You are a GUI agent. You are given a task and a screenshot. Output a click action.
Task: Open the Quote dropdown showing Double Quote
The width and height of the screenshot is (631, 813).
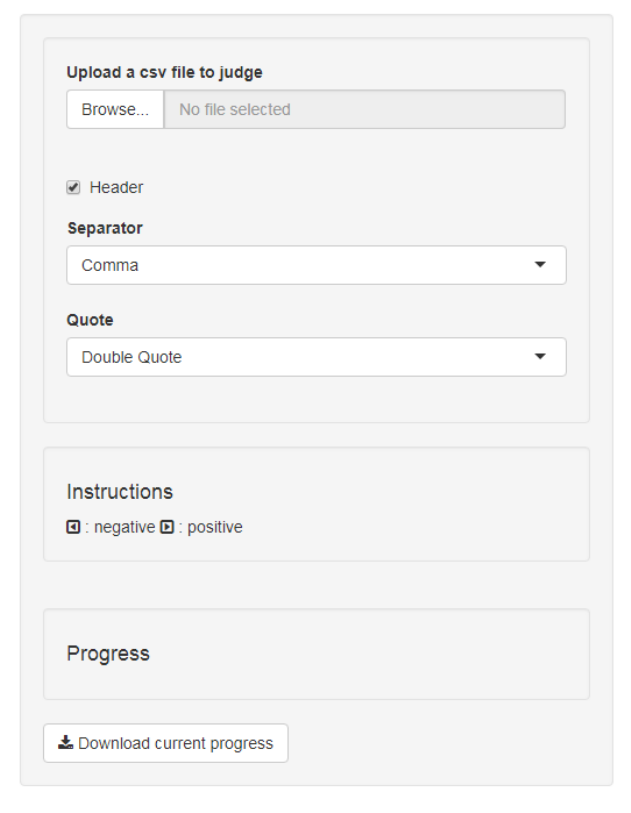[x=300, y=357]
